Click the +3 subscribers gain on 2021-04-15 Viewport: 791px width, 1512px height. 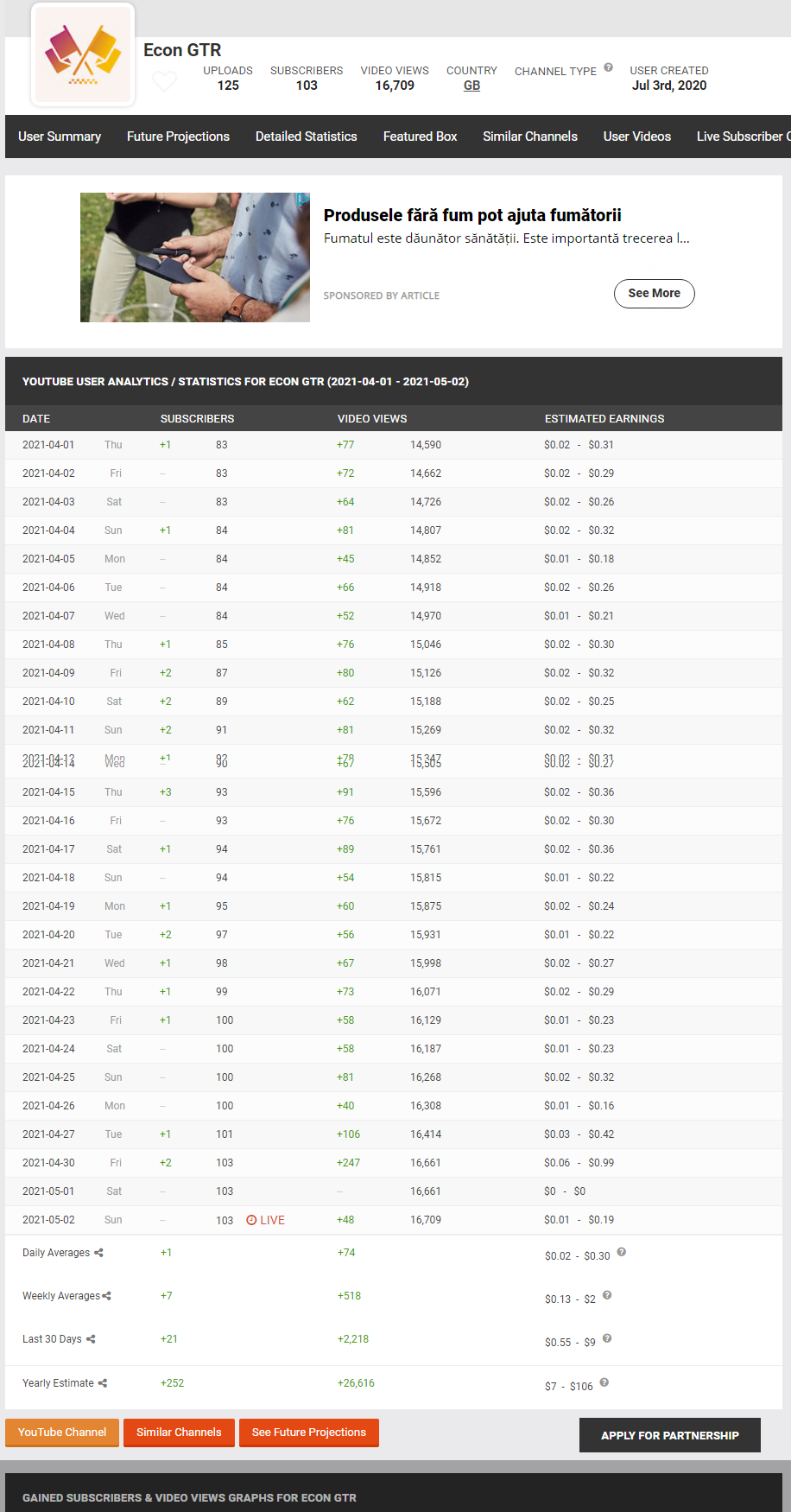166,792
